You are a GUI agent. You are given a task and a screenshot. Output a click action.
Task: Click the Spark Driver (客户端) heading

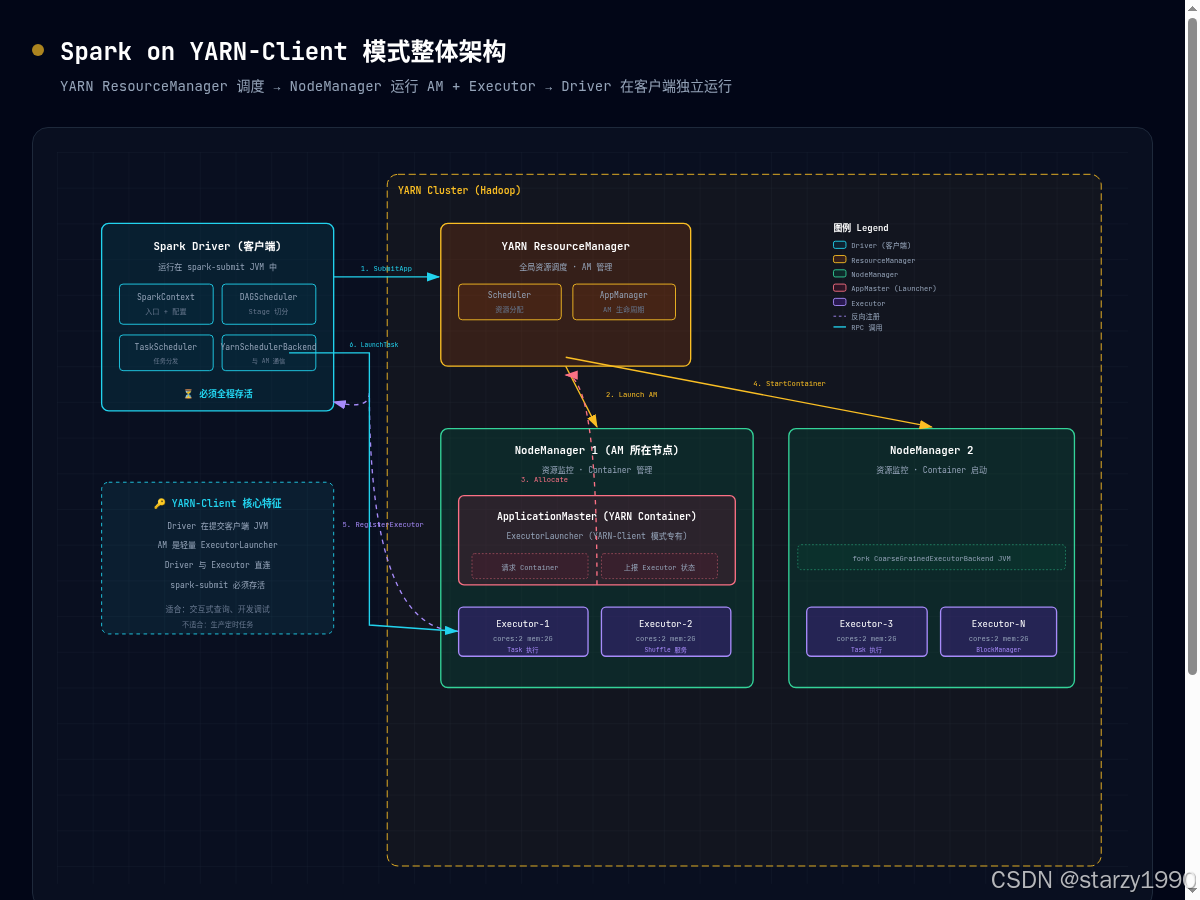click(x=217, y=246)
